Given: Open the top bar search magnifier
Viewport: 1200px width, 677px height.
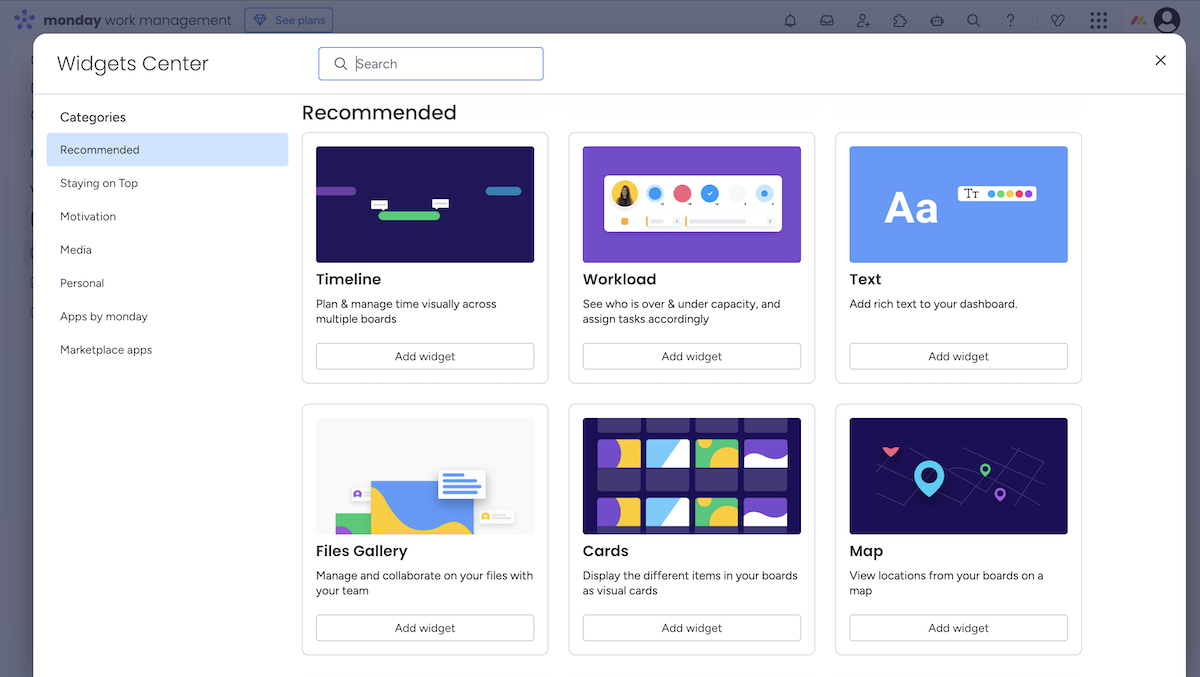Looking at the screenshot, I should click(x=973, y=19).
